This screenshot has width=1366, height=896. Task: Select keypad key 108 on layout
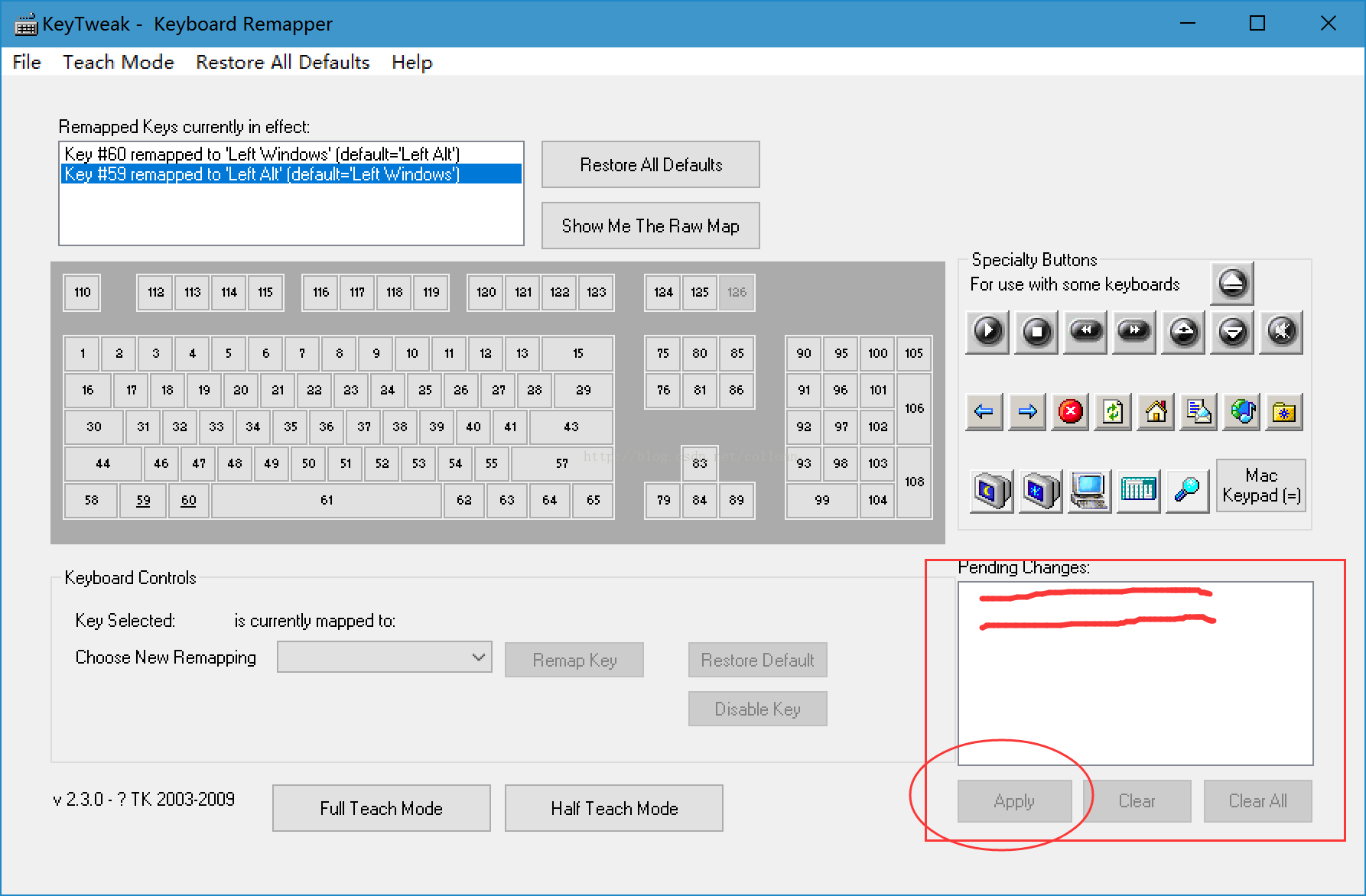[914, 482]
